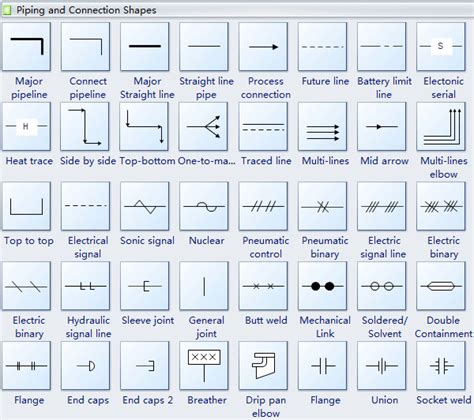The image size is (474, 420).
Task: Choose the Multi-lines elbow shape
Action: [x=441, y=126]
